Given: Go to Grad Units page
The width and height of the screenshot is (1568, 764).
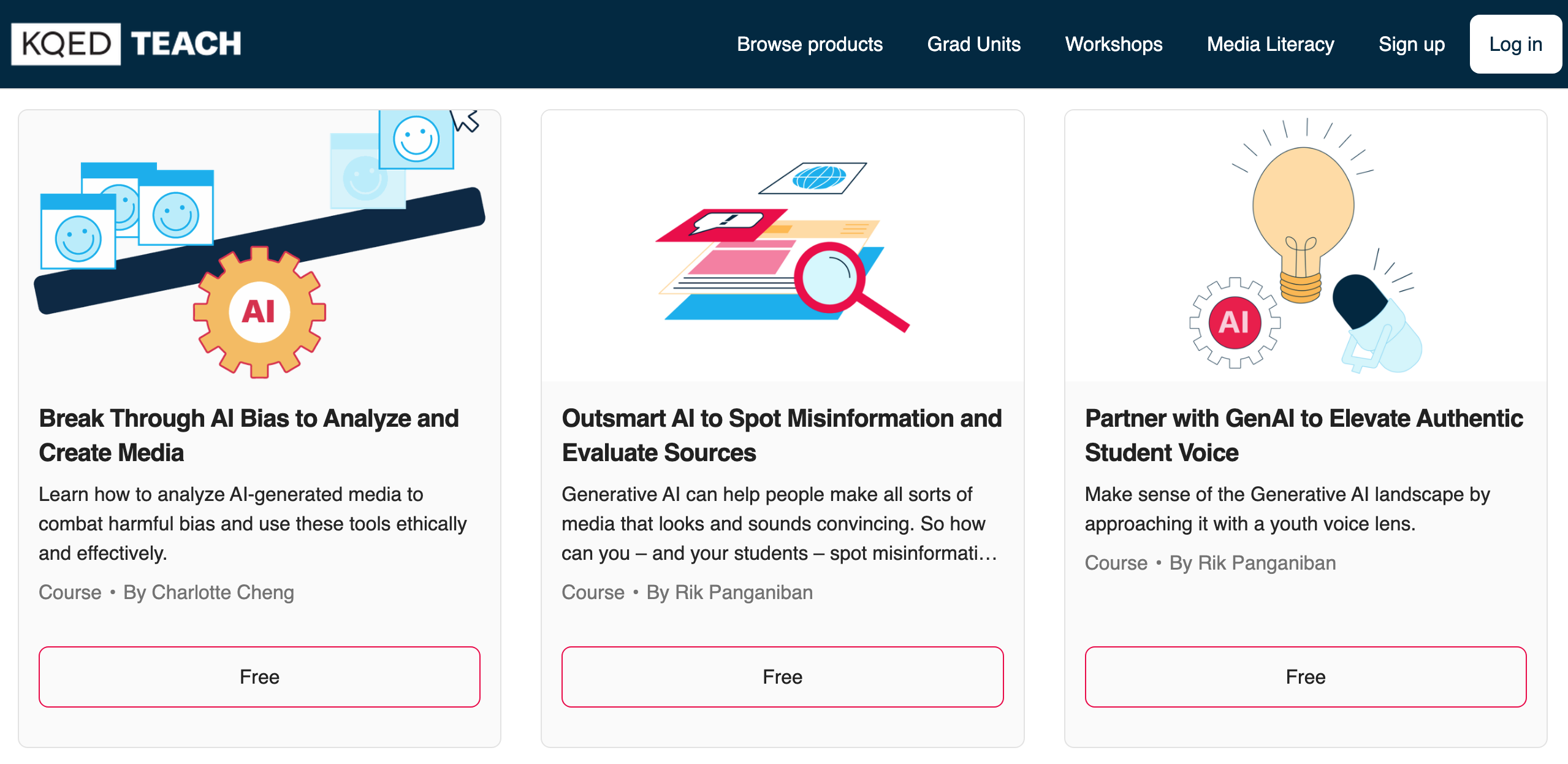Looking at the screenshot, I should (x=973, y=44).
